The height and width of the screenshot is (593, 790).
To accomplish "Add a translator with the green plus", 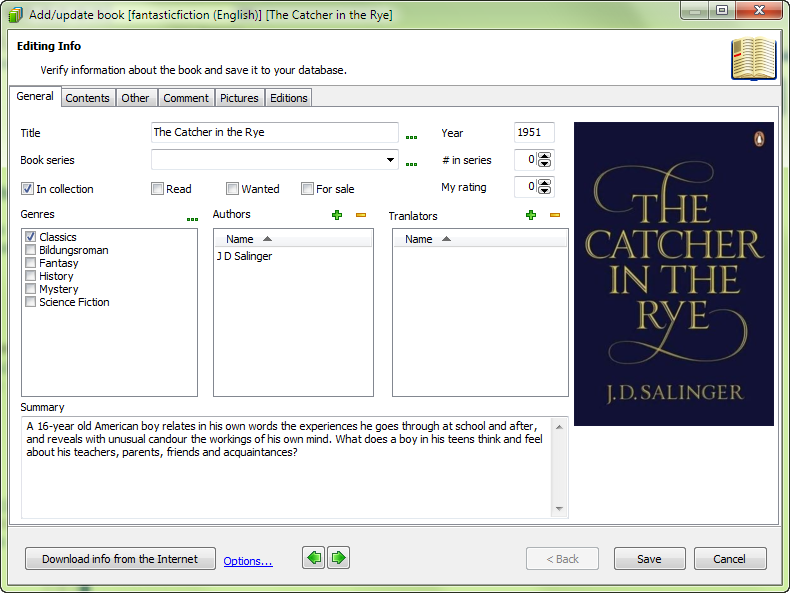I will point(531,215).
